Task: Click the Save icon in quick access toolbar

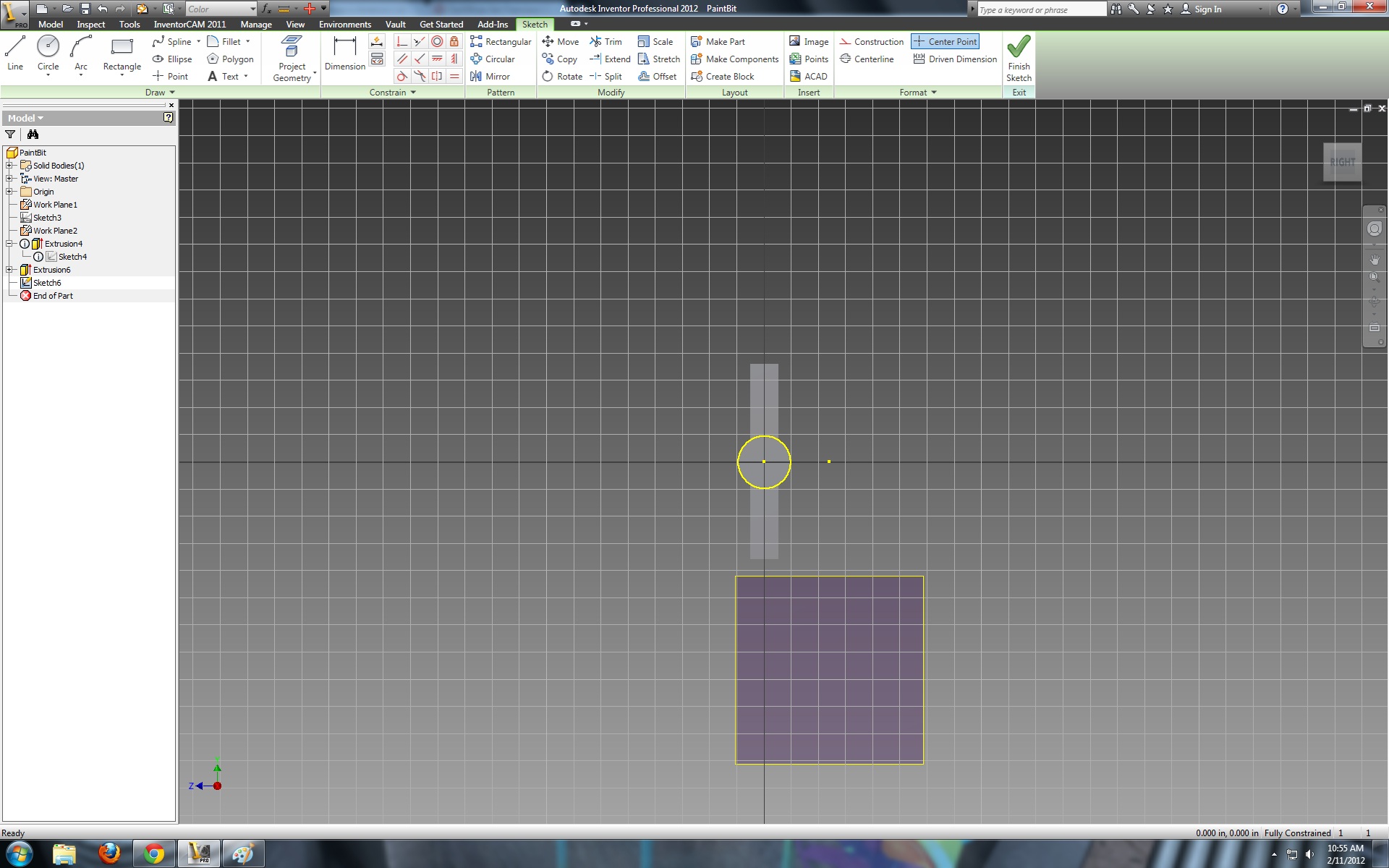Action: point(85,9)
